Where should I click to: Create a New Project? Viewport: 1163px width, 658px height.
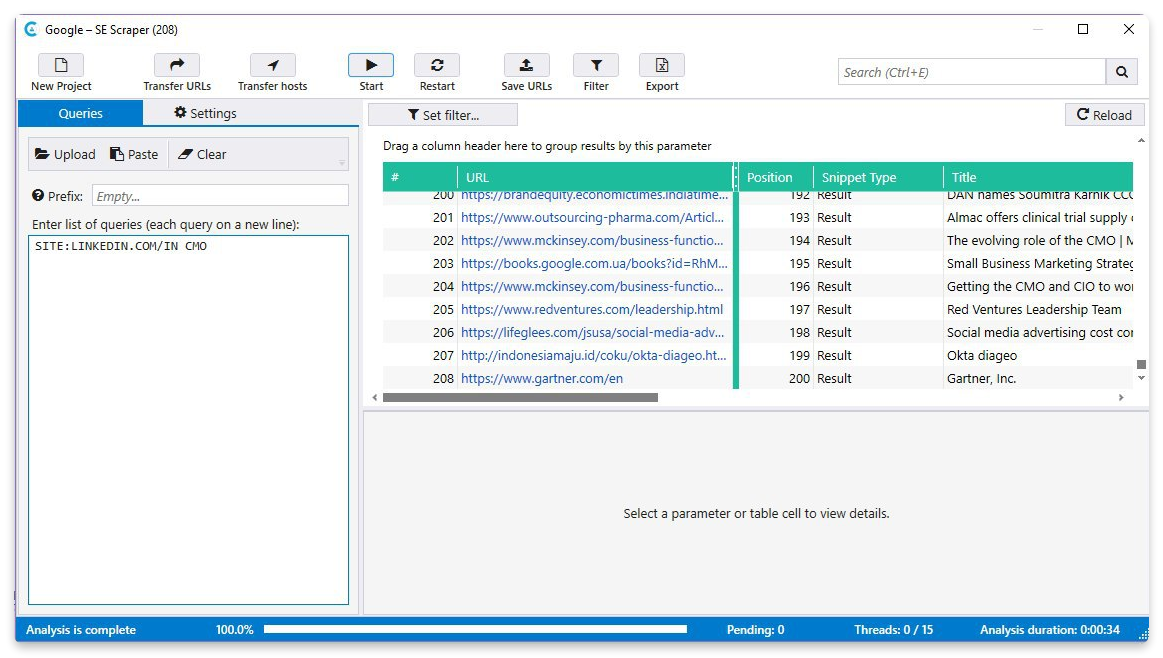point(61,73)
